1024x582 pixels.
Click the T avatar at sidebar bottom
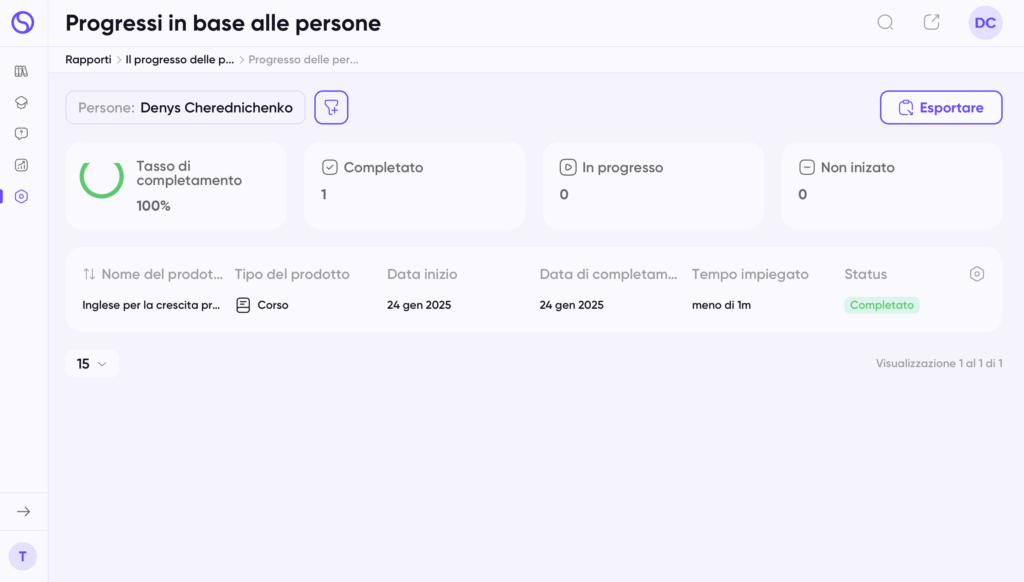(23, 557)
